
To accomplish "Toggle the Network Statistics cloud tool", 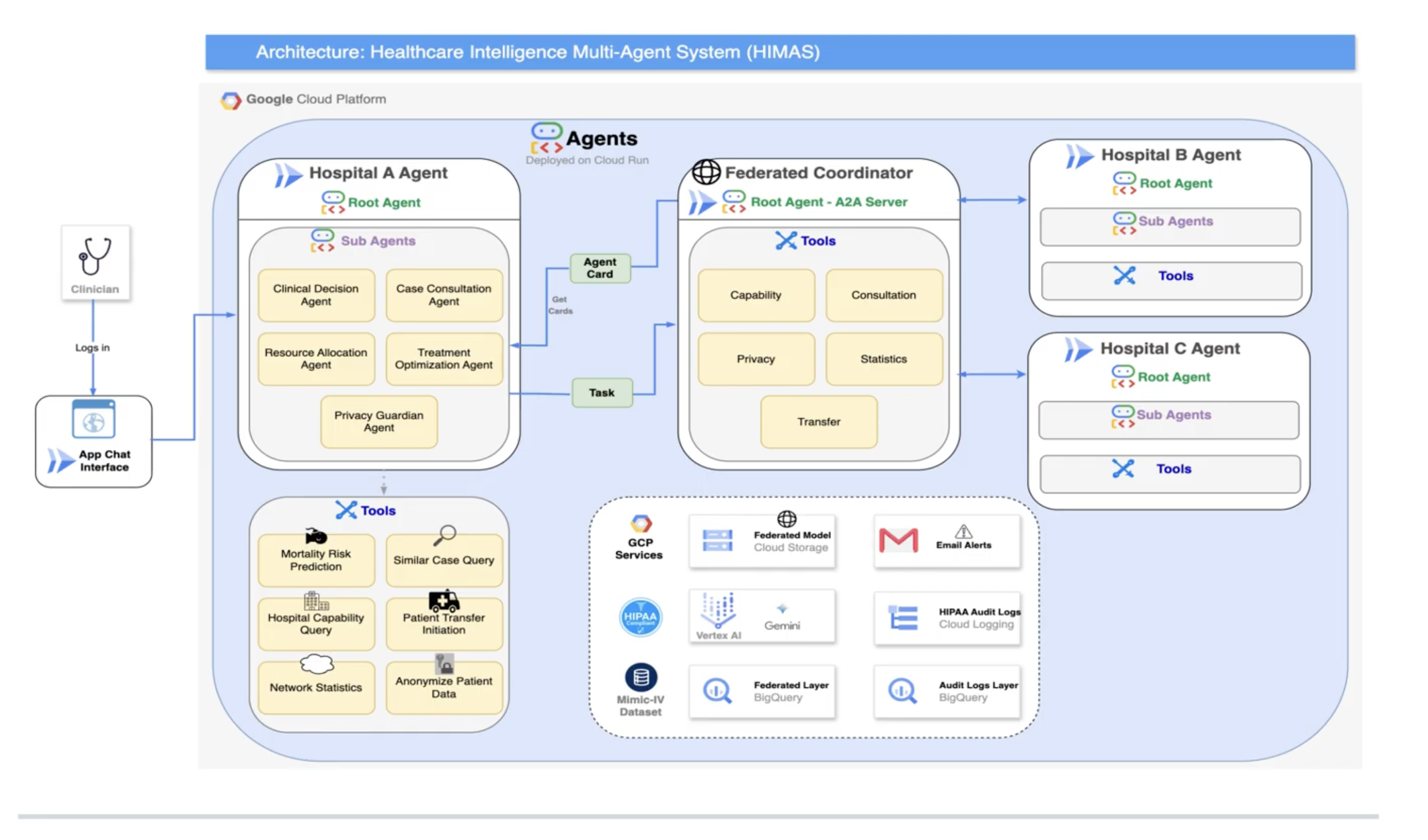I will click(x=315, y=685).
